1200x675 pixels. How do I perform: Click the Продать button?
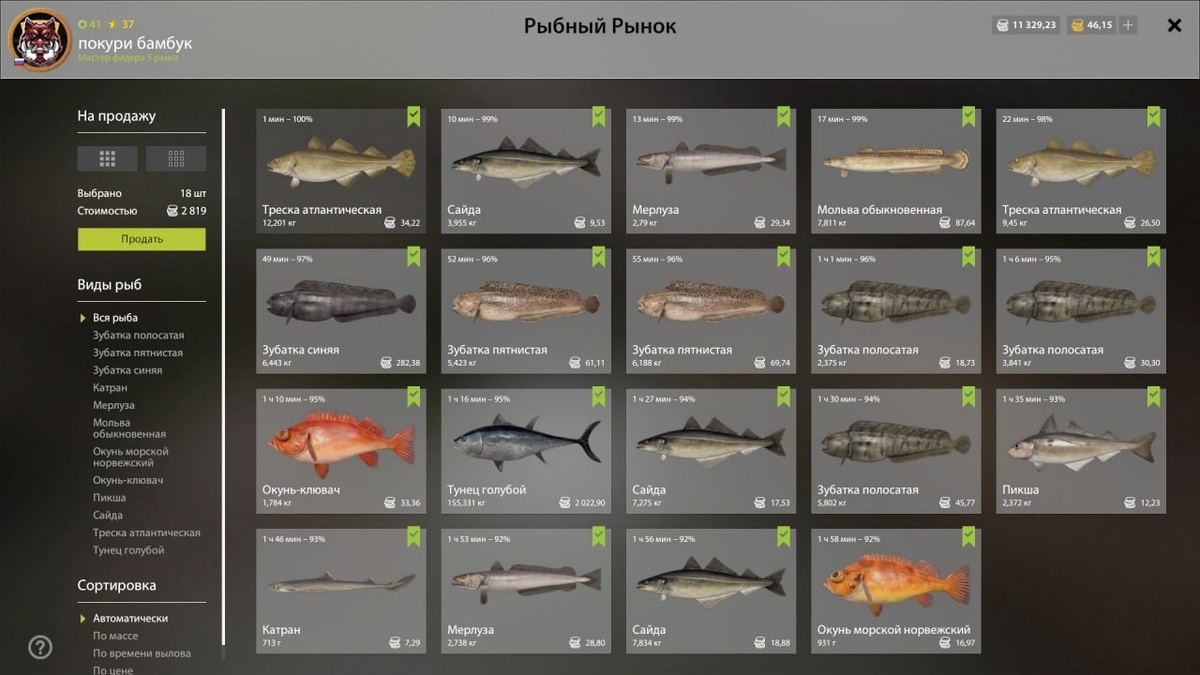pyautogui.click(x=142, y=239)
